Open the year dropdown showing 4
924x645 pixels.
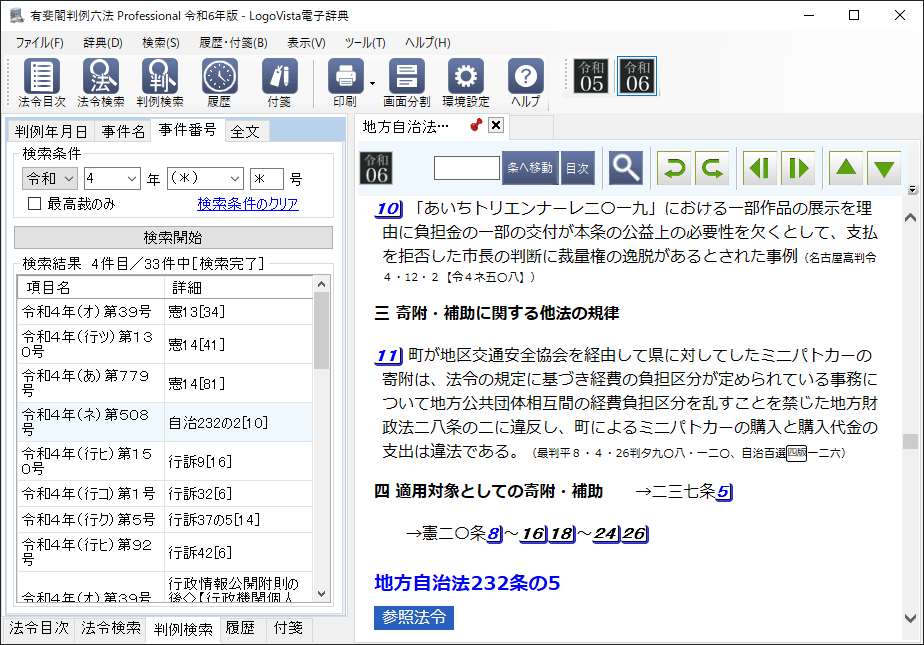pos(112,178)
